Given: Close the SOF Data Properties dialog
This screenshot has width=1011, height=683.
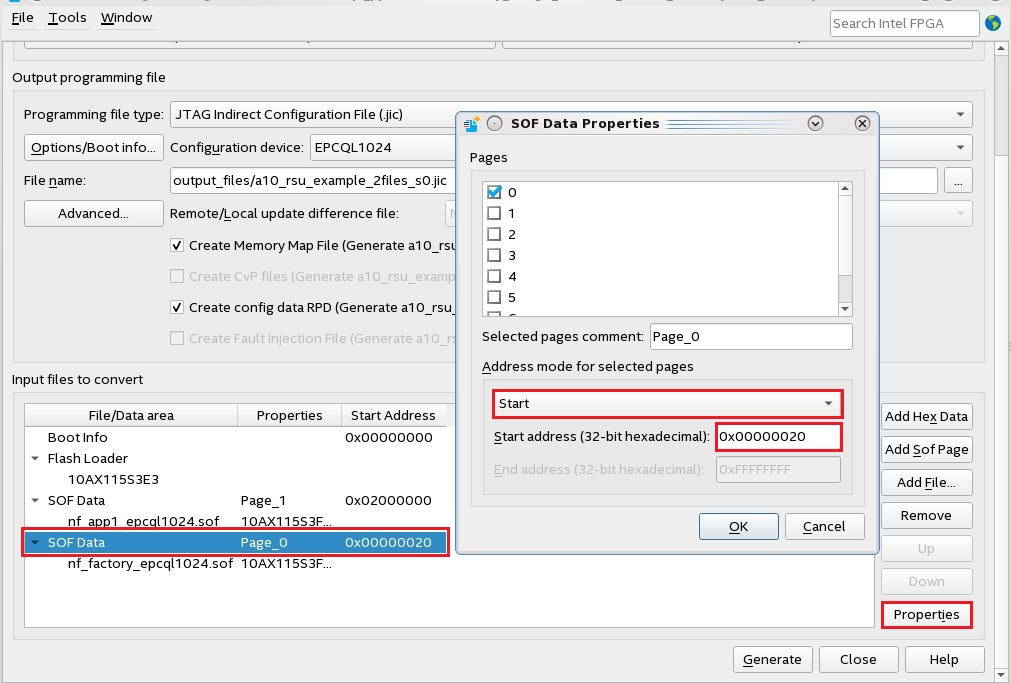Looking at the screenshot, I should point(862,123).
